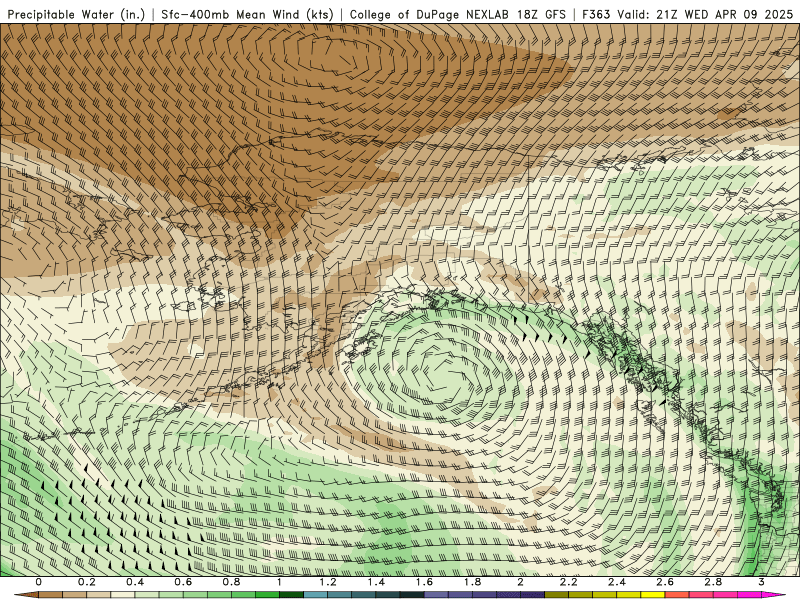This screenshot has height=600, width=800.
Task: Click the "2" color scale label
Action: pos(520,582)
